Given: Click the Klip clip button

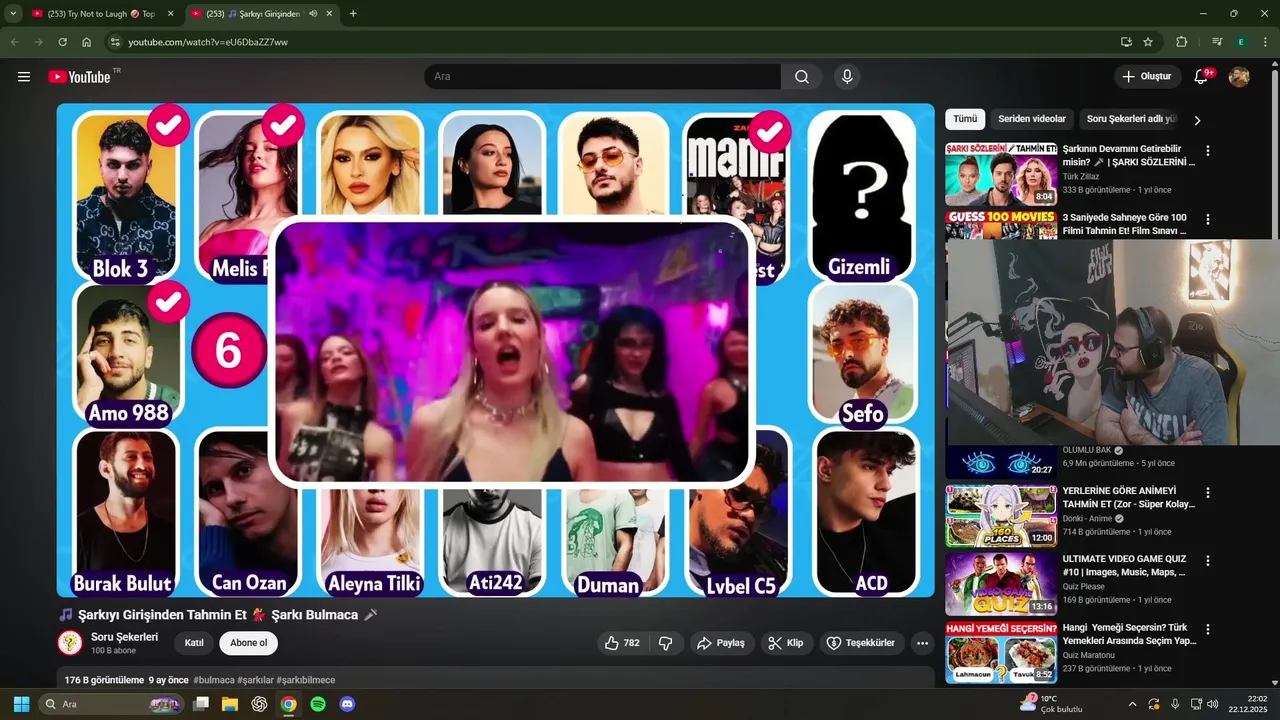Looking at the screenshot, I should [786, 643].
